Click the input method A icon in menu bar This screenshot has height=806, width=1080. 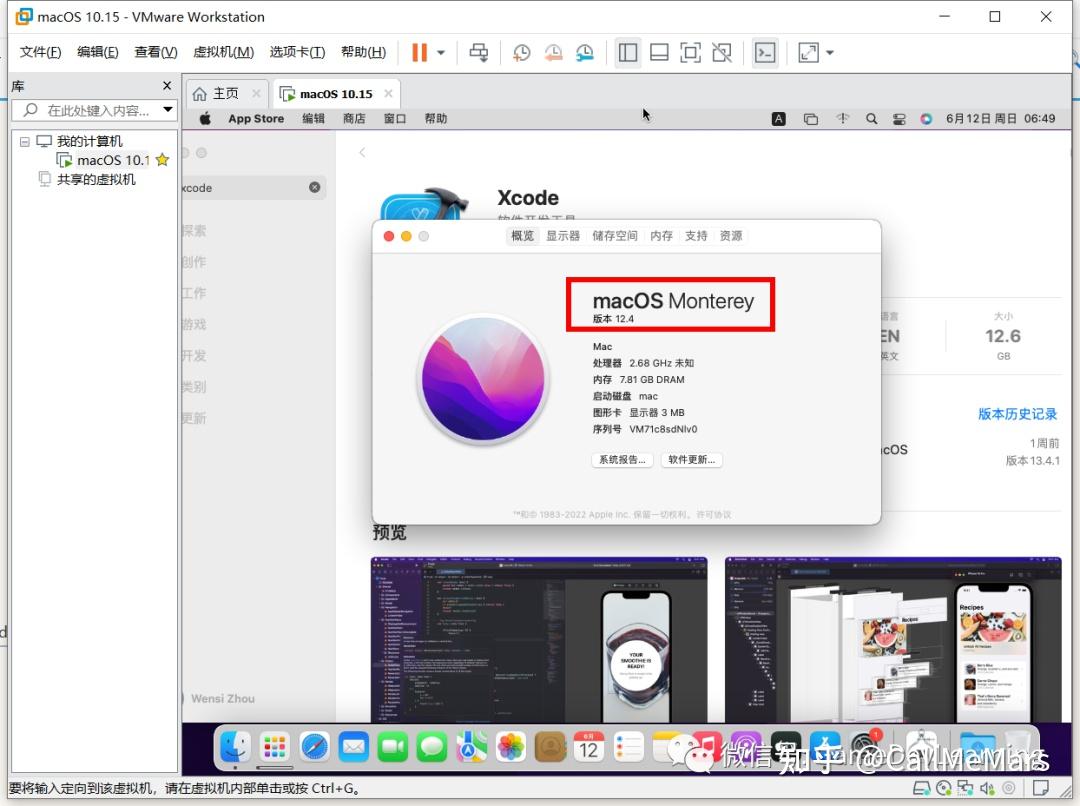click(x=778, y=118)
